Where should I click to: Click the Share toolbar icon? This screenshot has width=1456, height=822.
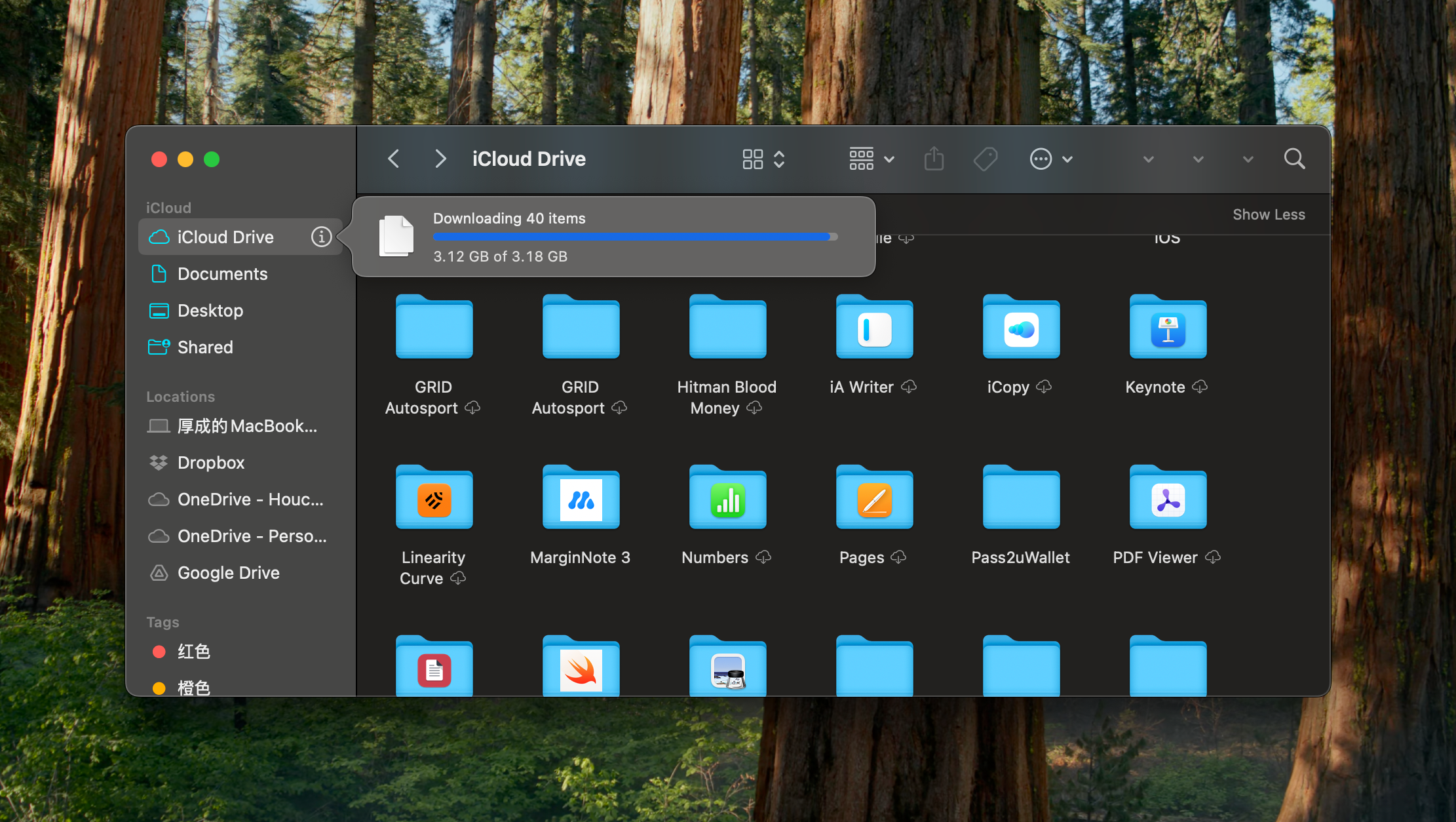(x=934, y=159)
